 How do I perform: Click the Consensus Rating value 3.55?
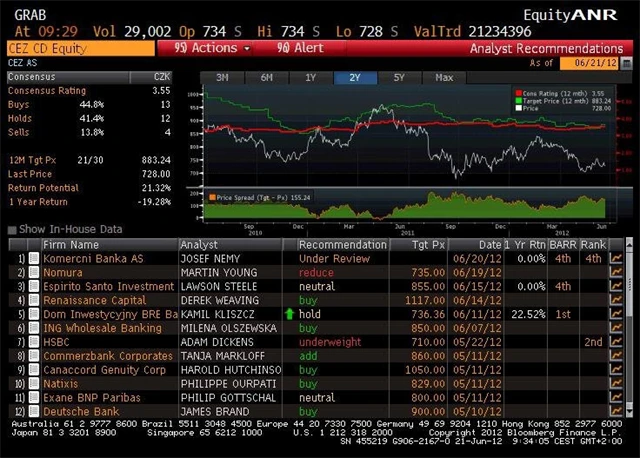tap(161, 91)
